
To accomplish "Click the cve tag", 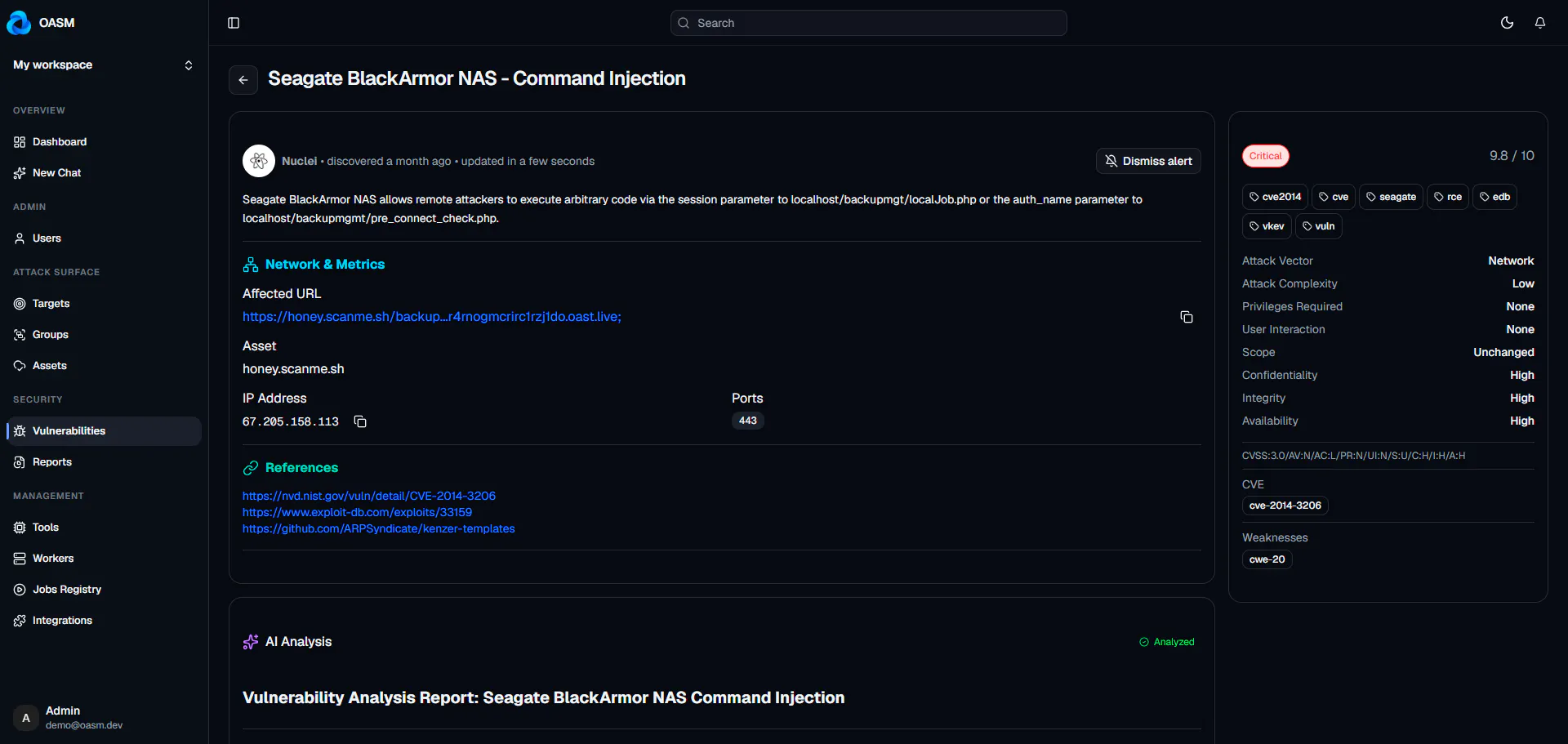I will click(1334, 197).
